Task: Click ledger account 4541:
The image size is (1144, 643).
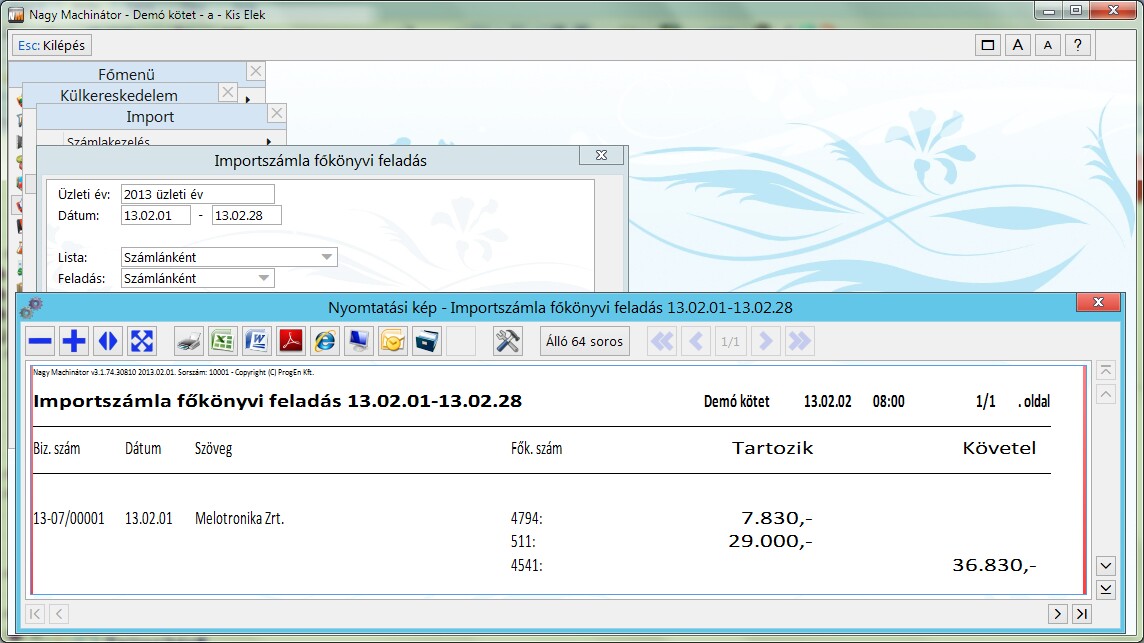Action: [527, 566]
